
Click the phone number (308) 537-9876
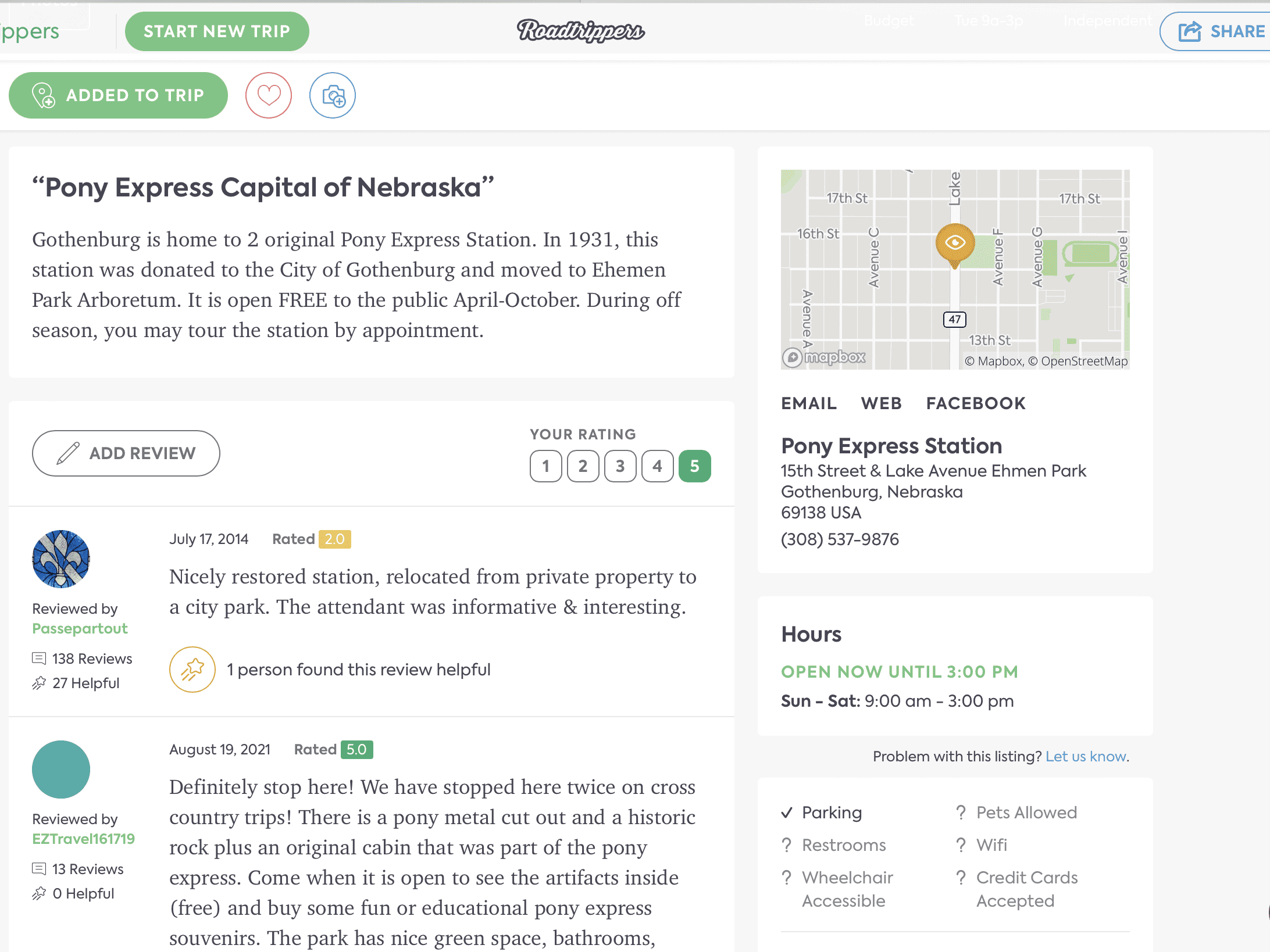tap(840, 539)
